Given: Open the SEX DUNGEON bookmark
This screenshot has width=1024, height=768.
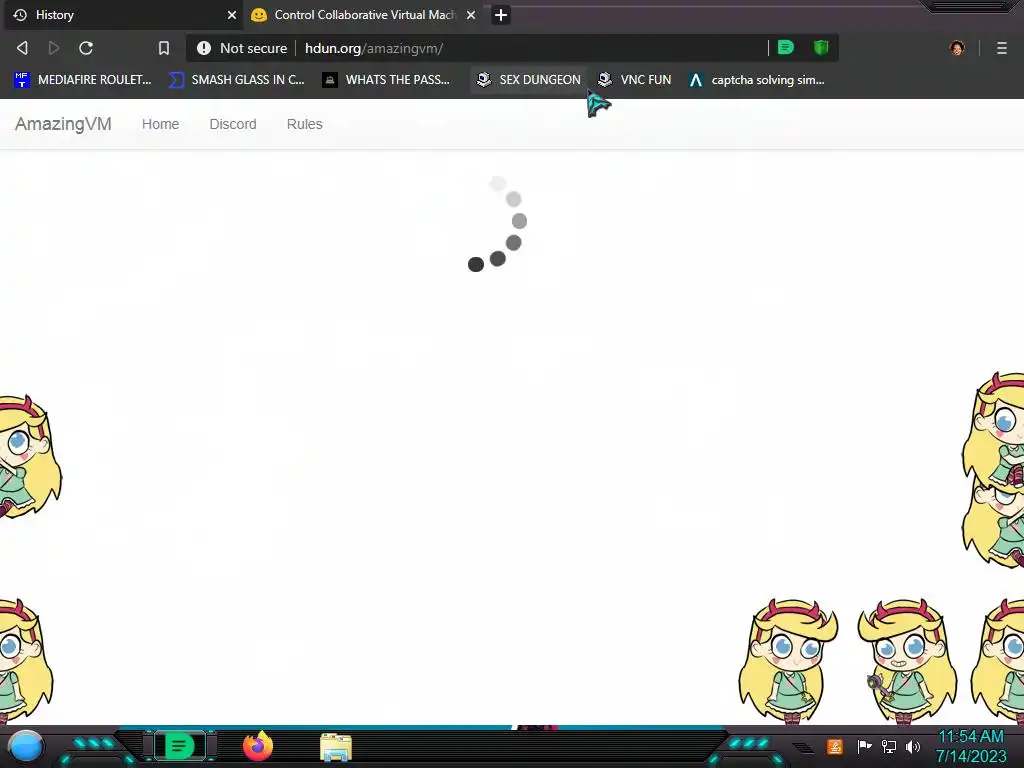Looking at the screenshot, I should click(x=528, y=80).
